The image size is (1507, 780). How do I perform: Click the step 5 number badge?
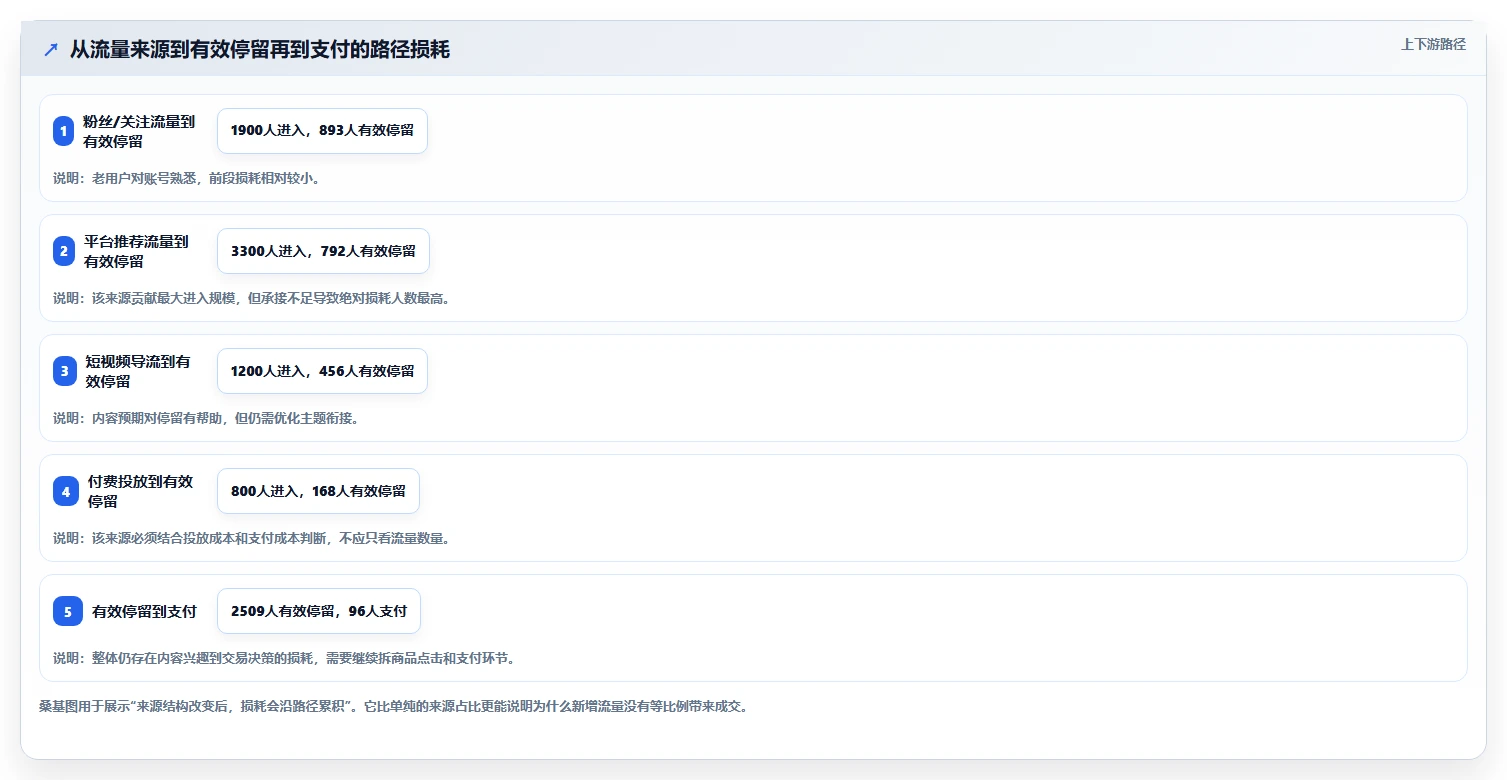[68, 611]
